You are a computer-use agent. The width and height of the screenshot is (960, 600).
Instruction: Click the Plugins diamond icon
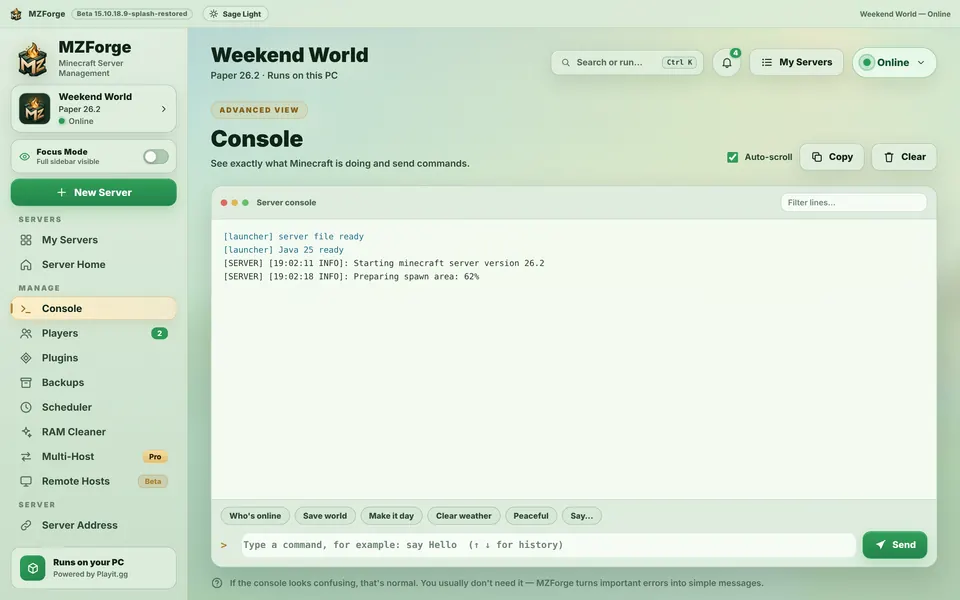click(26, 358)
